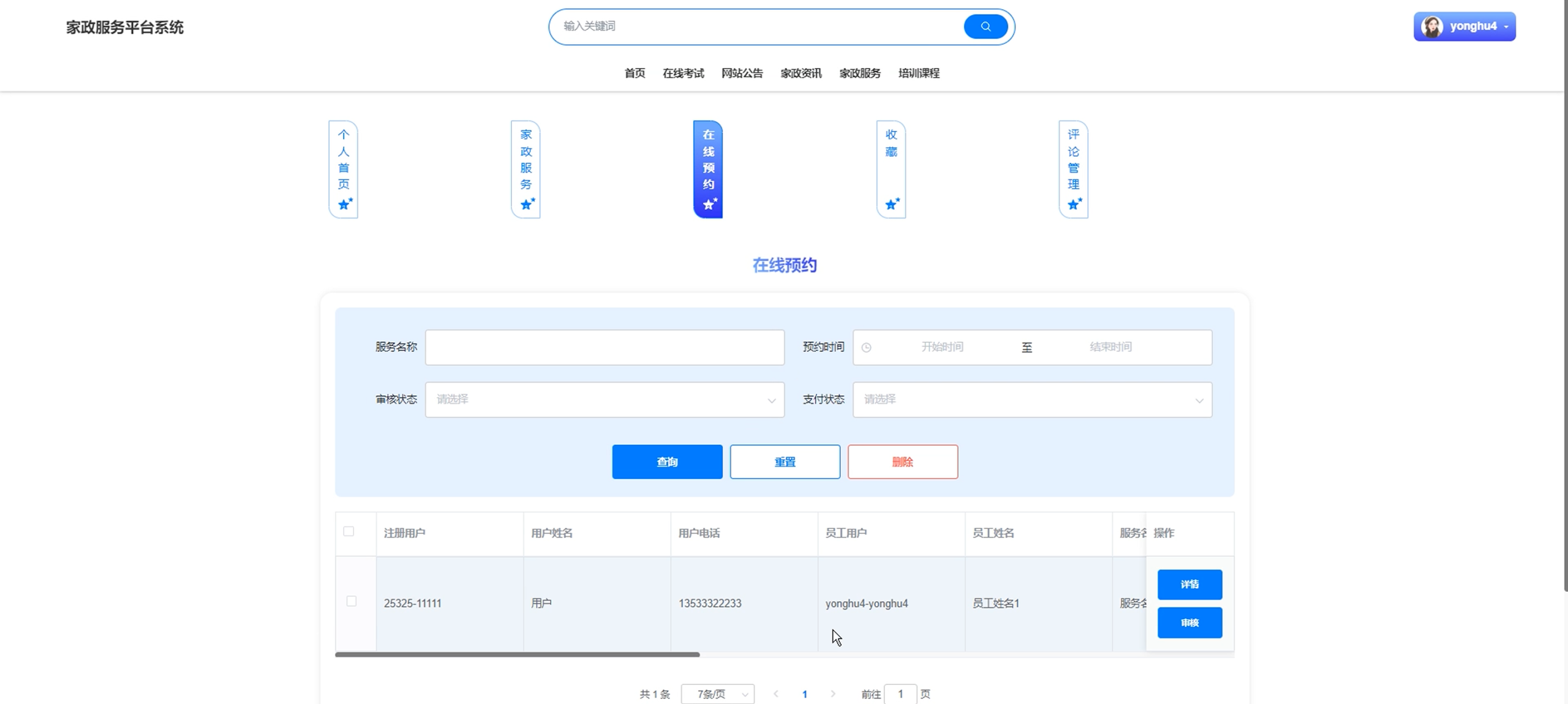Switch to the 培训课程 navigation item
This screenshot has height=704, width=1568.
click(x=918, y=73)
